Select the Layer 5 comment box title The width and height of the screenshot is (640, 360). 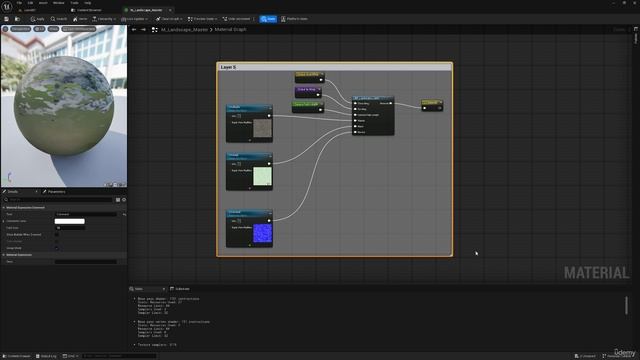point(228,67)
